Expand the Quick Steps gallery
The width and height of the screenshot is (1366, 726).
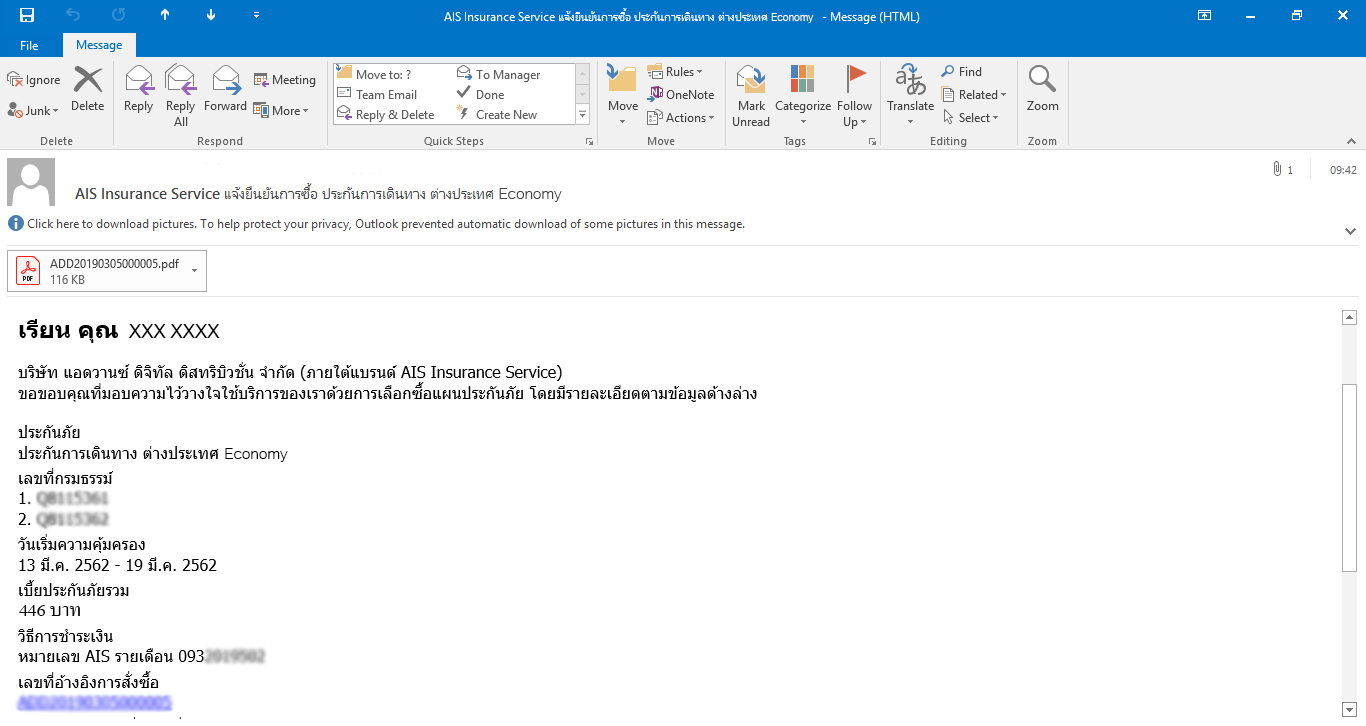click(x=583, y=116)
